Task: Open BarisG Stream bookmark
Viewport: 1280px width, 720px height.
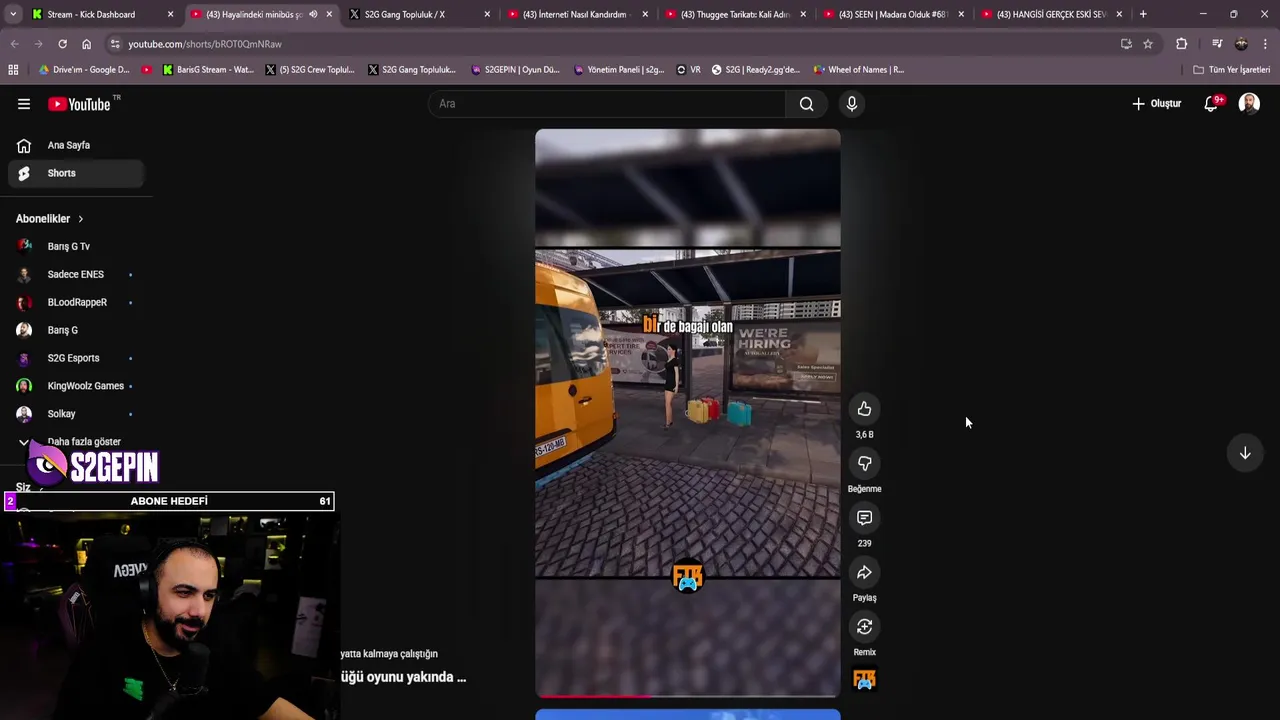Action: [208, 70]
